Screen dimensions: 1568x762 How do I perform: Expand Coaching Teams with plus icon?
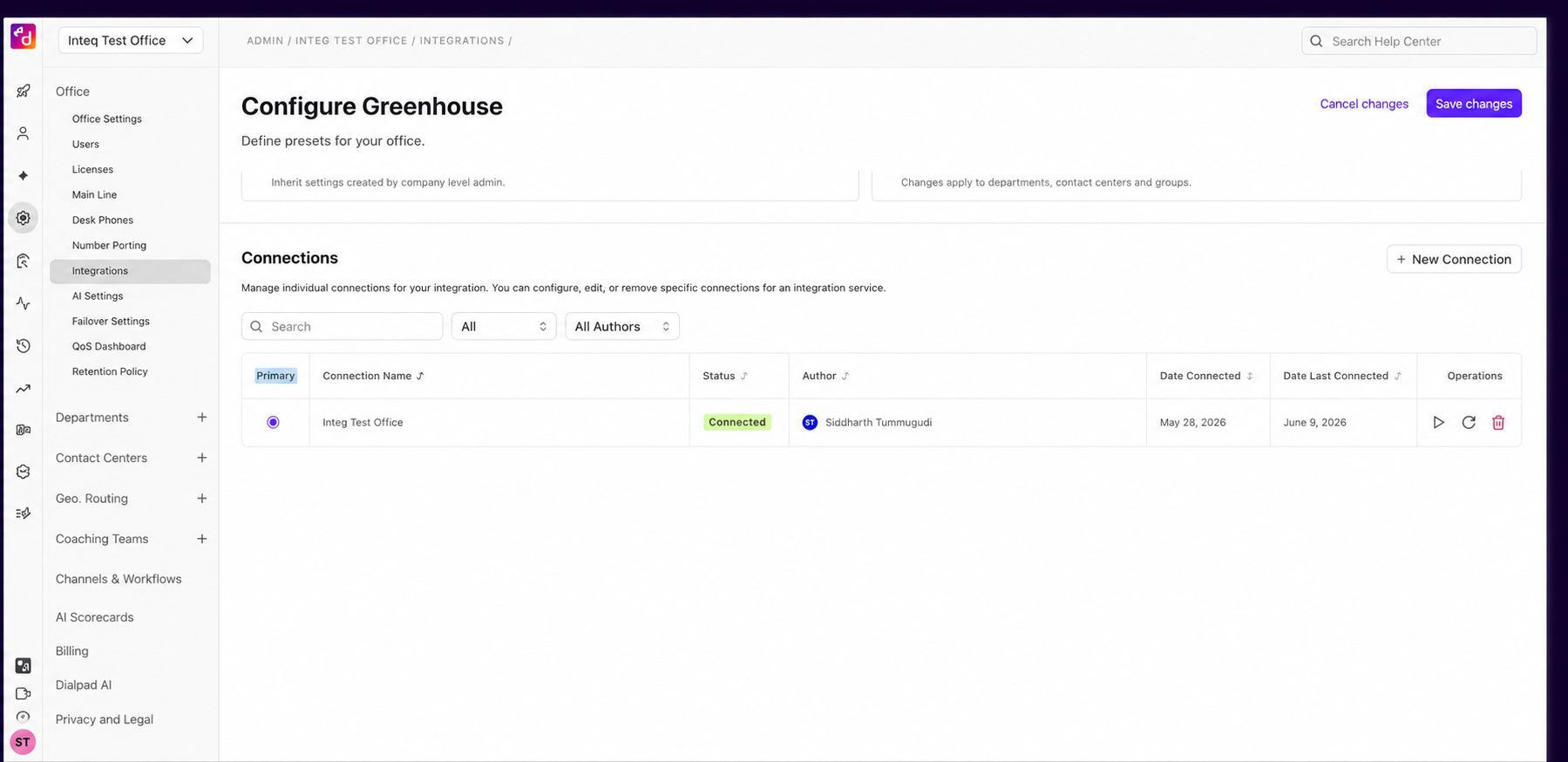click(202, 539)
